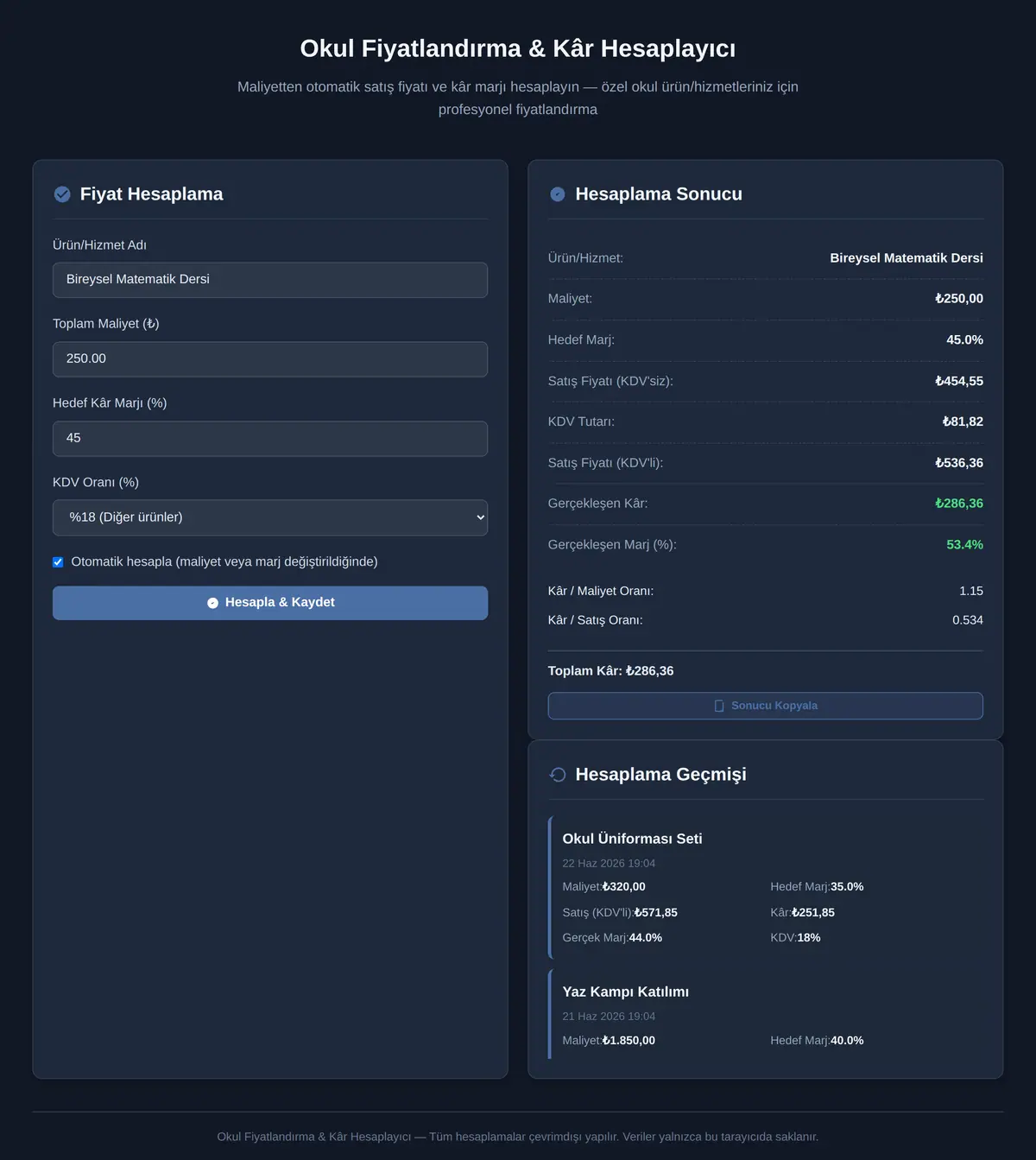This screenshot has width=1036, height=1160.
Task: Click the KDV Tutarı value ₺81,82
Action: [x=963, y=422]
